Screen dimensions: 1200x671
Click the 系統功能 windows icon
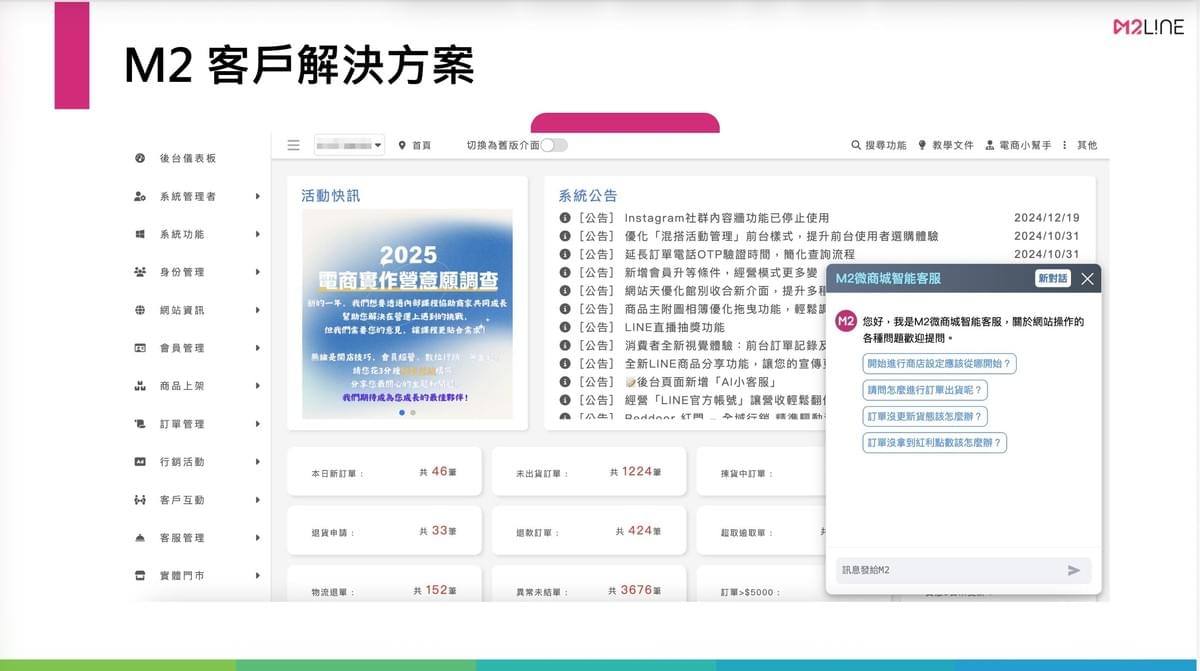(x=140, y=234)
